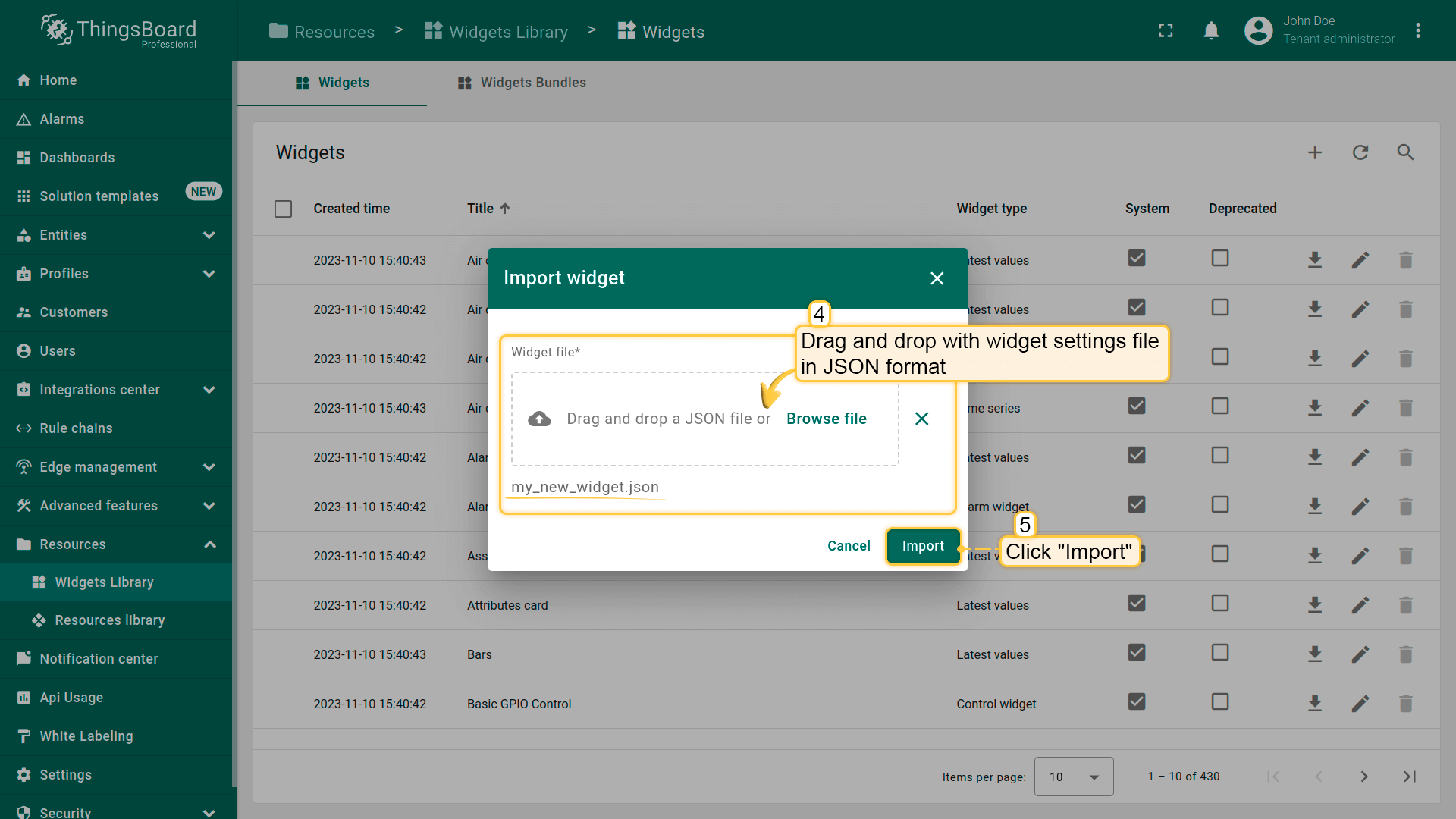Search widgets using magnifier icon
1456x819 pixels.
(1406, 152)
